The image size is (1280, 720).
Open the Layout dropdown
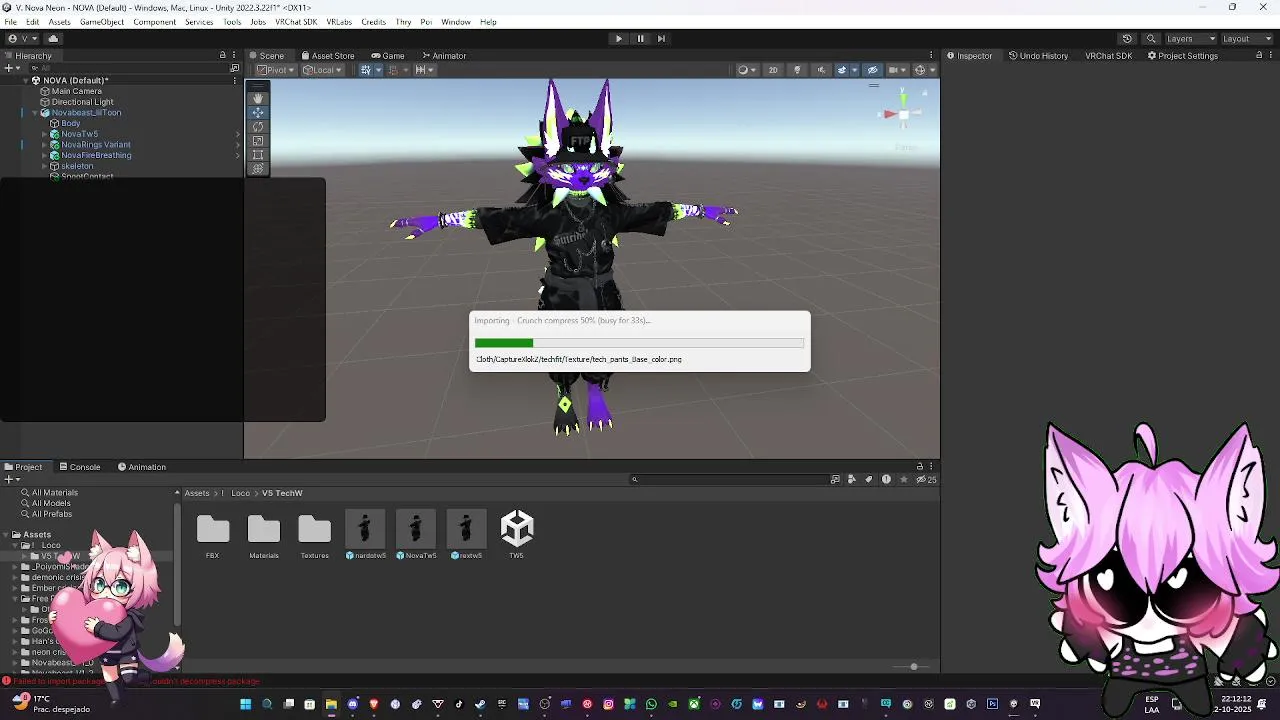1249,38
